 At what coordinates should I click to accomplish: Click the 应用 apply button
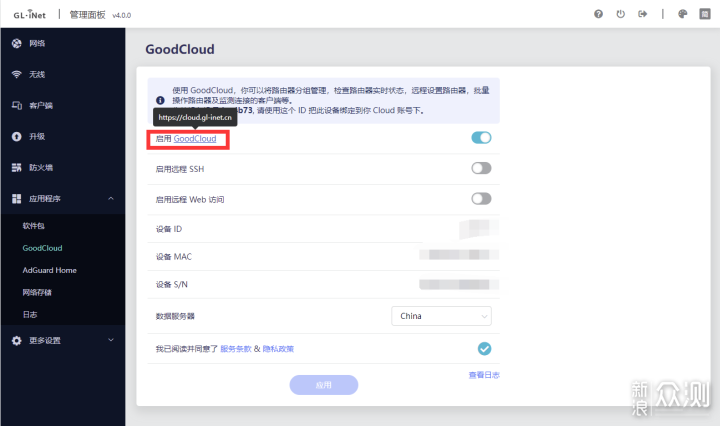pos(324,385)
